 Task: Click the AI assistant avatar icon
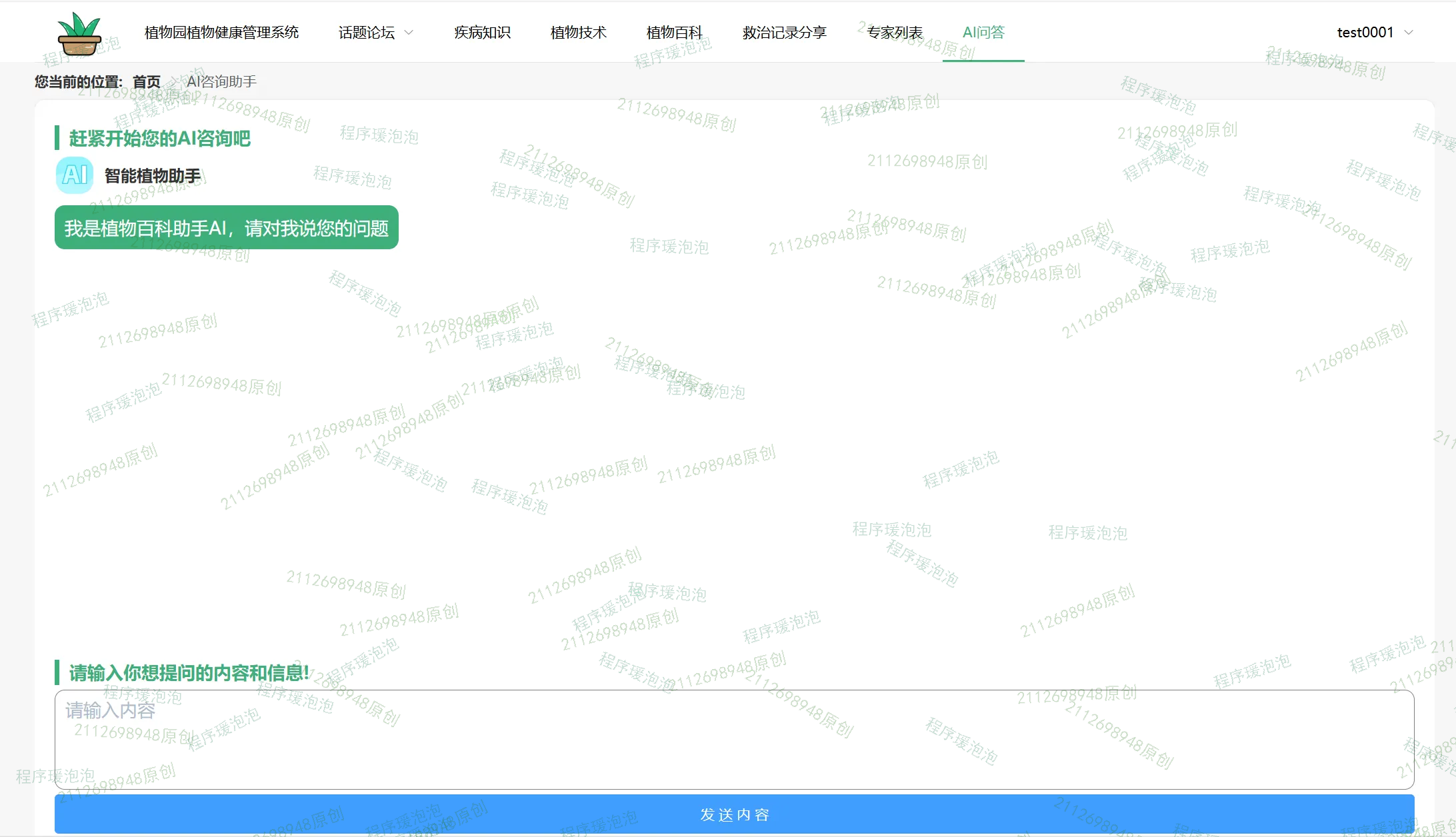[75, 175]
